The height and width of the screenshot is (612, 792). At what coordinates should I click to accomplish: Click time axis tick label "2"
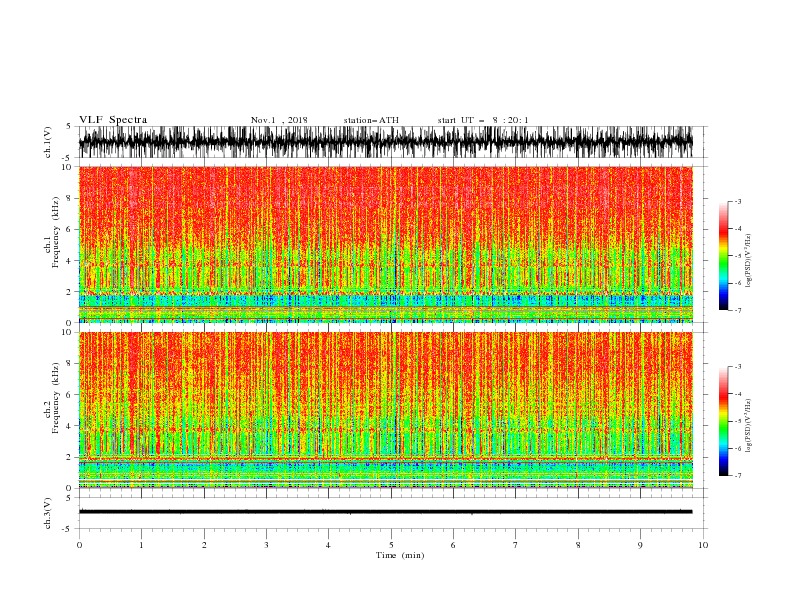[204, 545]
